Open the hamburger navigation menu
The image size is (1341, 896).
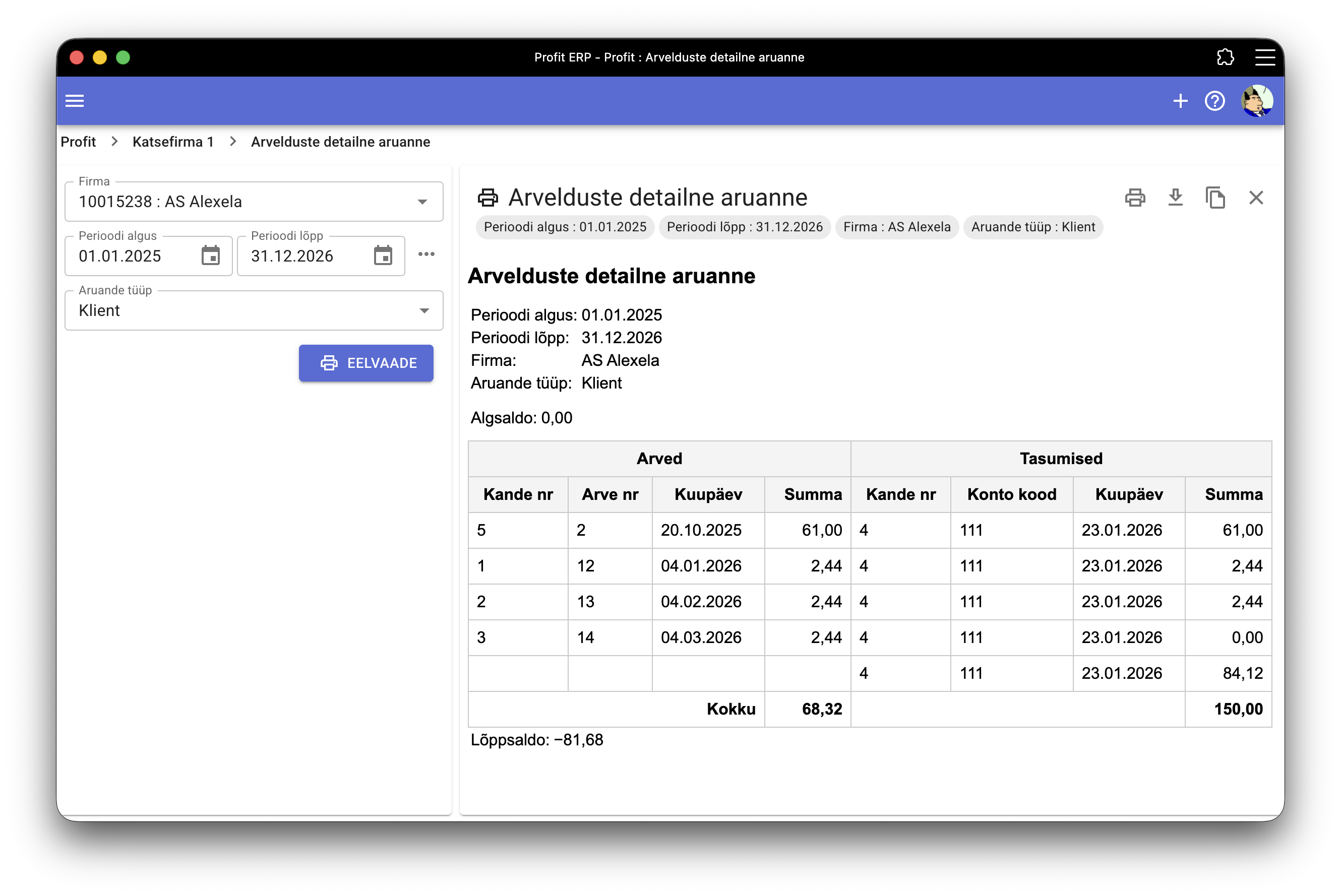(75, 101)
